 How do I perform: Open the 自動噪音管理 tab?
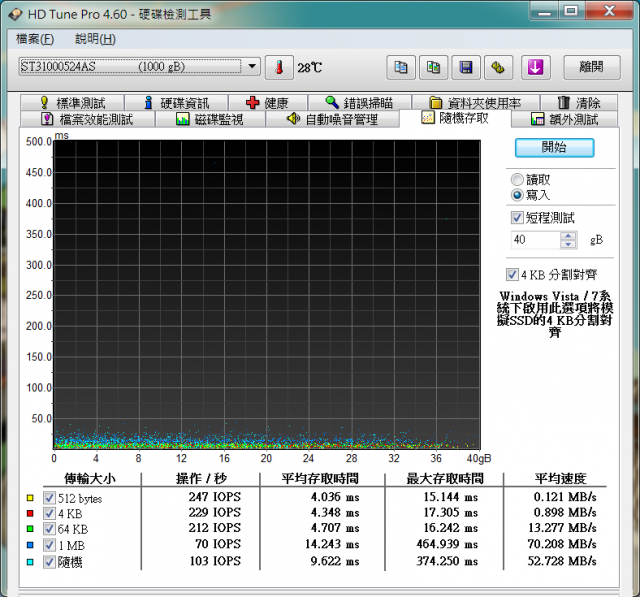point(332,119)
